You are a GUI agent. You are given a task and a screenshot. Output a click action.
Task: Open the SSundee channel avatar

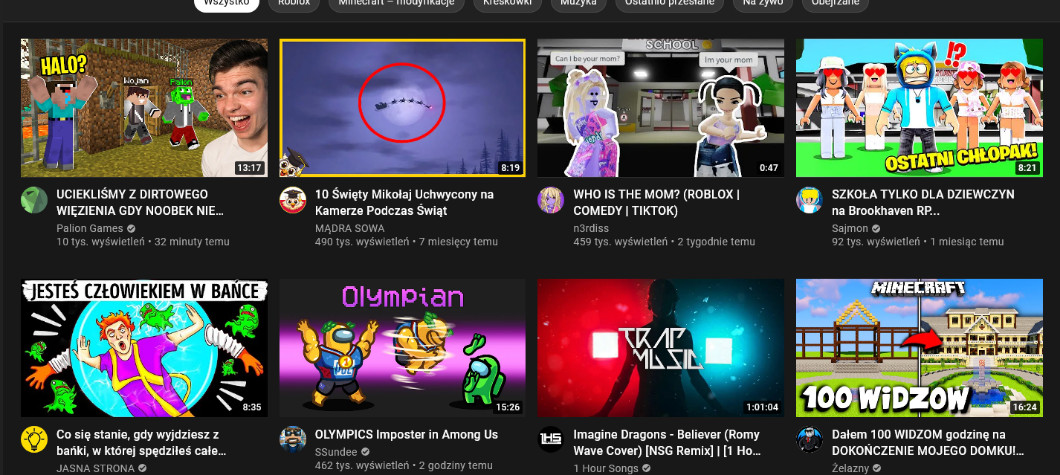[292, 438]
